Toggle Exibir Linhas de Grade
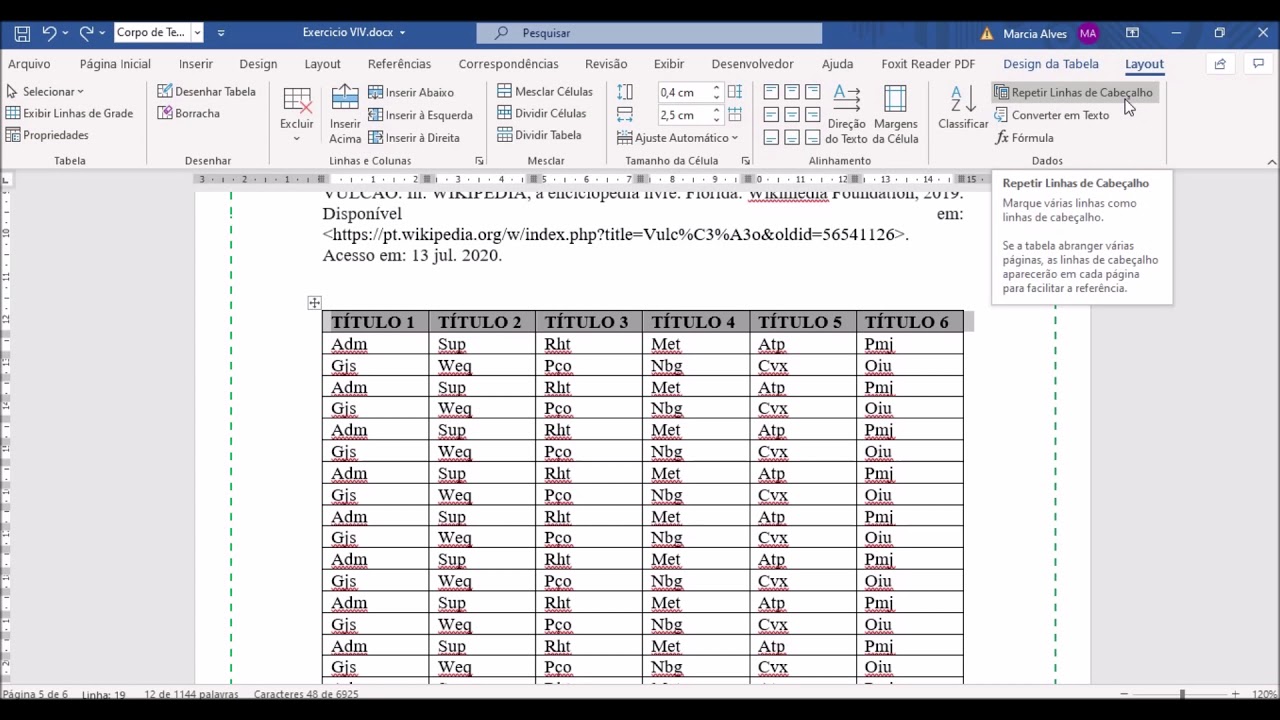 click(69, 114)
